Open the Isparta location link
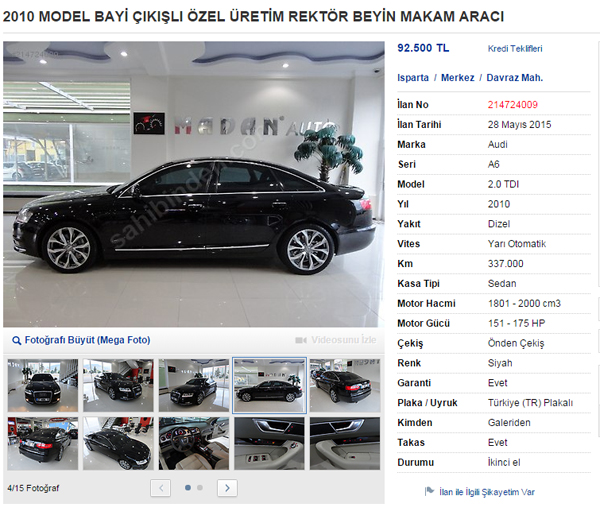The height and width of the screenshot is (523, 600). pyautogui.click(x=413, y=78)
